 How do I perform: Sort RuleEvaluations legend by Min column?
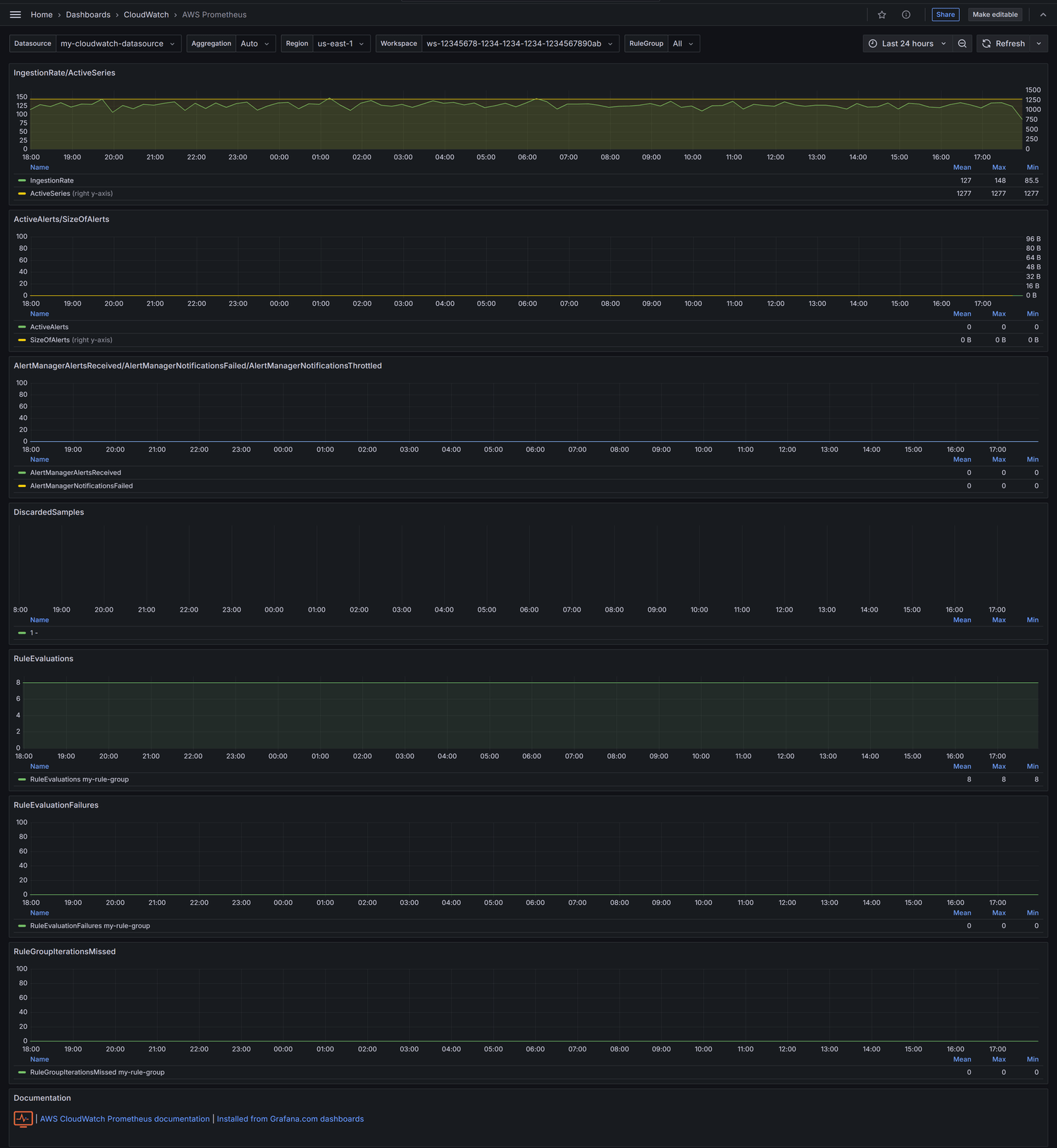pos(1032,767)
